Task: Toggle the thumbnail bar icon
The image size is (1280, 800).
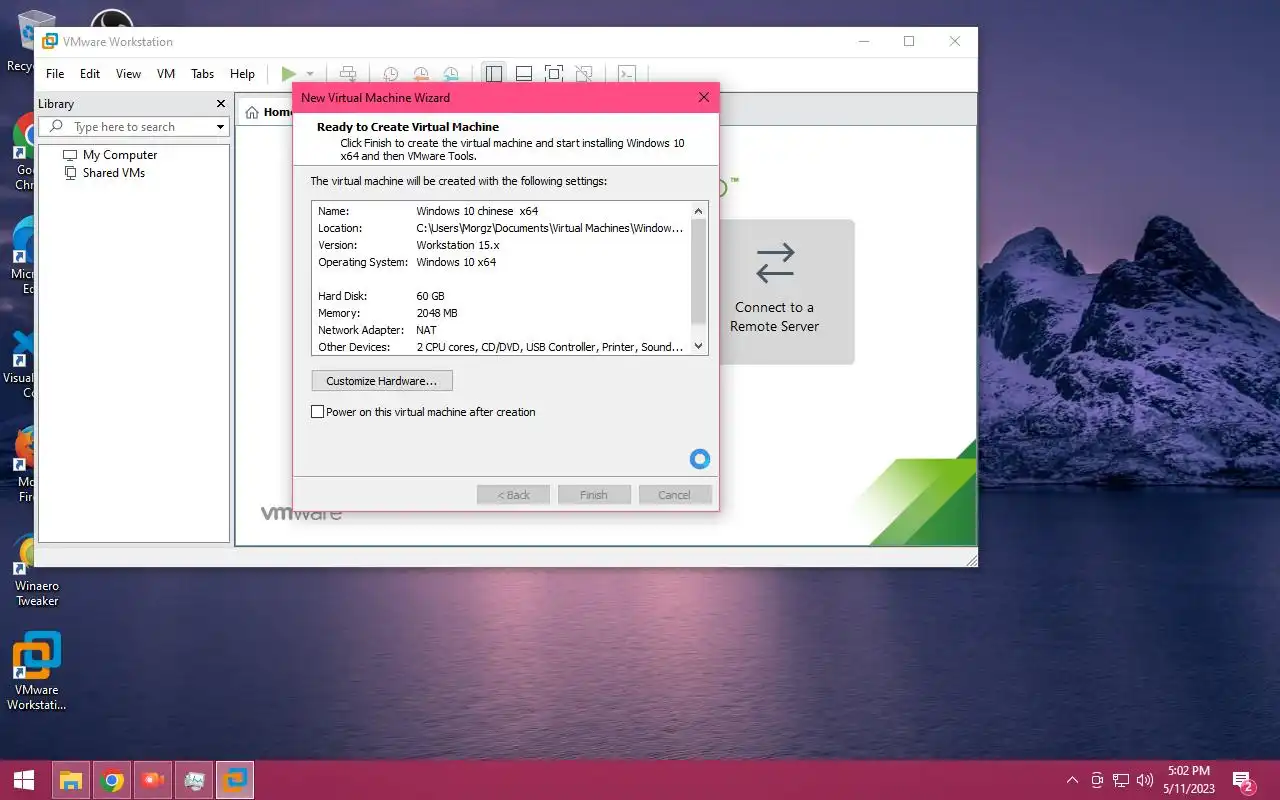Action: click(x=523, y=74)
